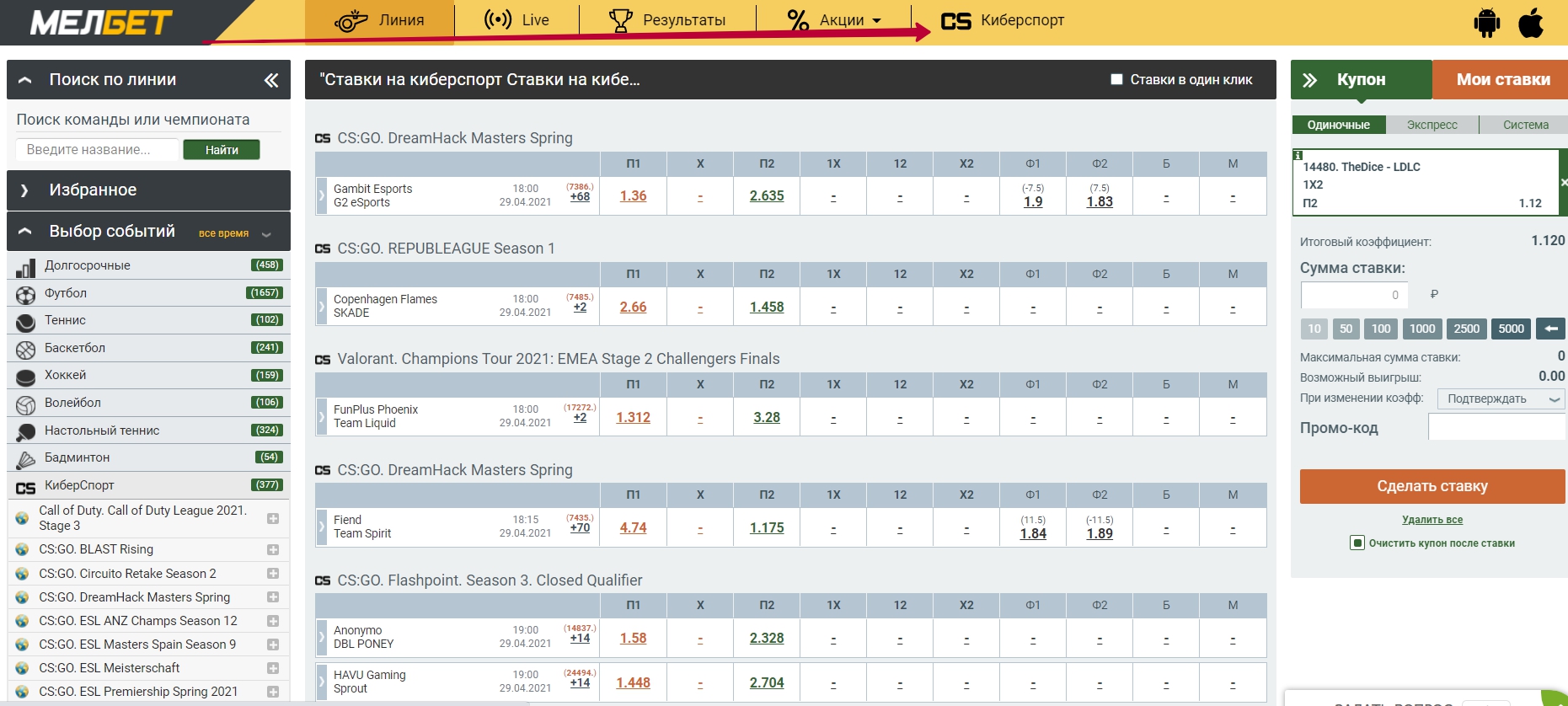The image size is (1568, 706).
Task: Pick П2 odds 2.704 for Sprout
Action: pos(767,682)
